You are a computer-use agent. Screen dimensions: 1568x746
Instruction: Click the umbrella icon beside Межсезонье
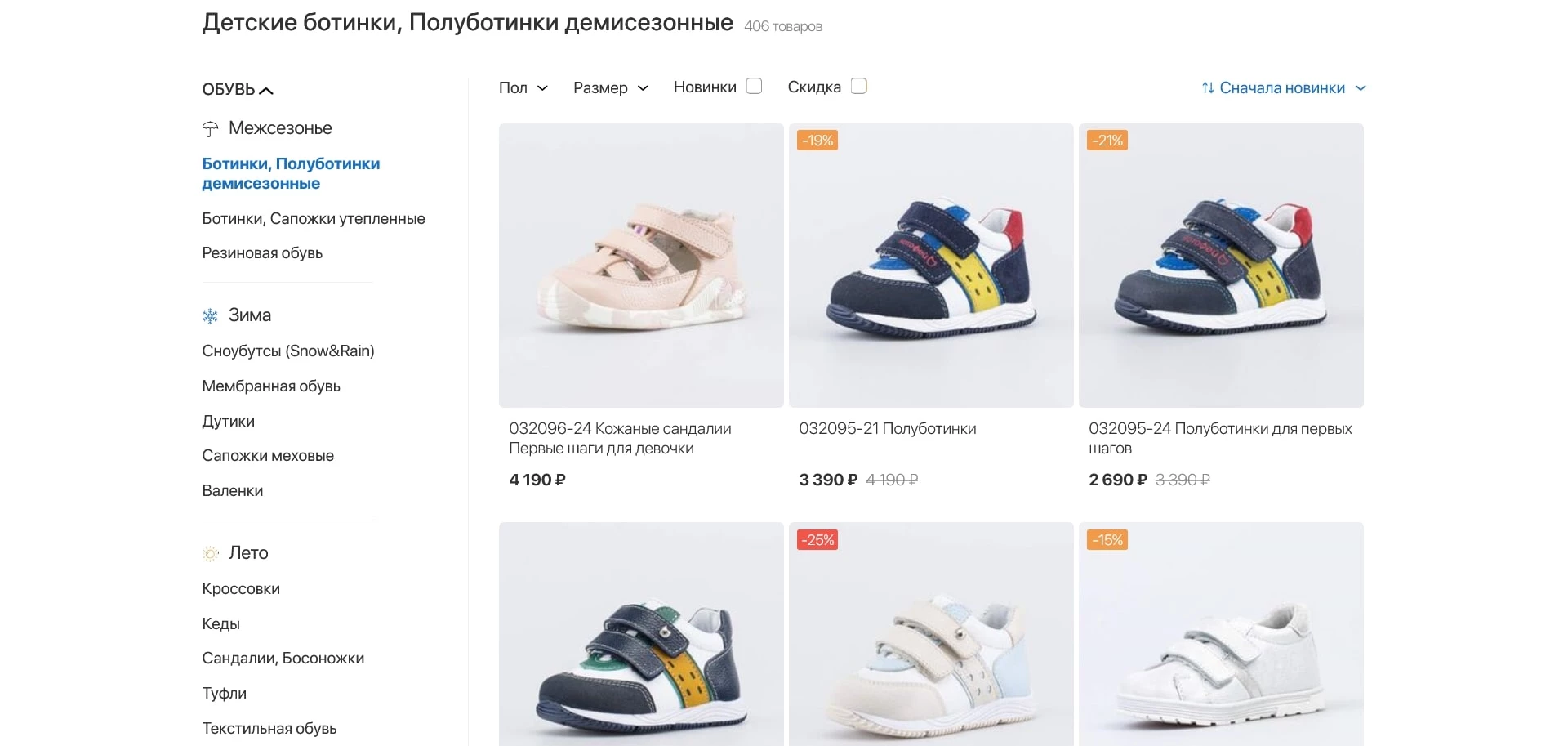[210, 129]
